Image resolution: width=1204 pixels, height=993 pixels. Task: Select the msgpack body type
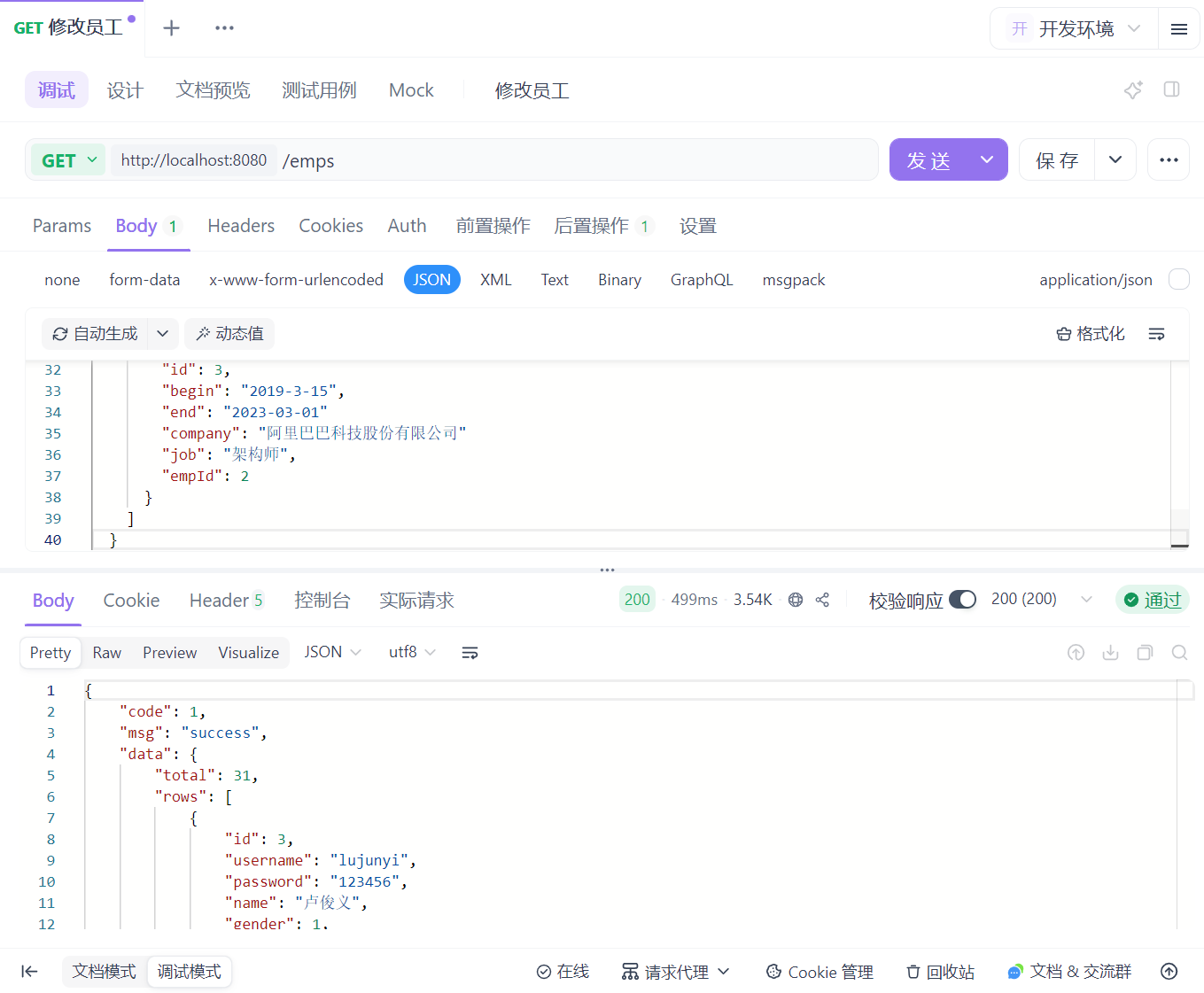click(x=794, y=280)
